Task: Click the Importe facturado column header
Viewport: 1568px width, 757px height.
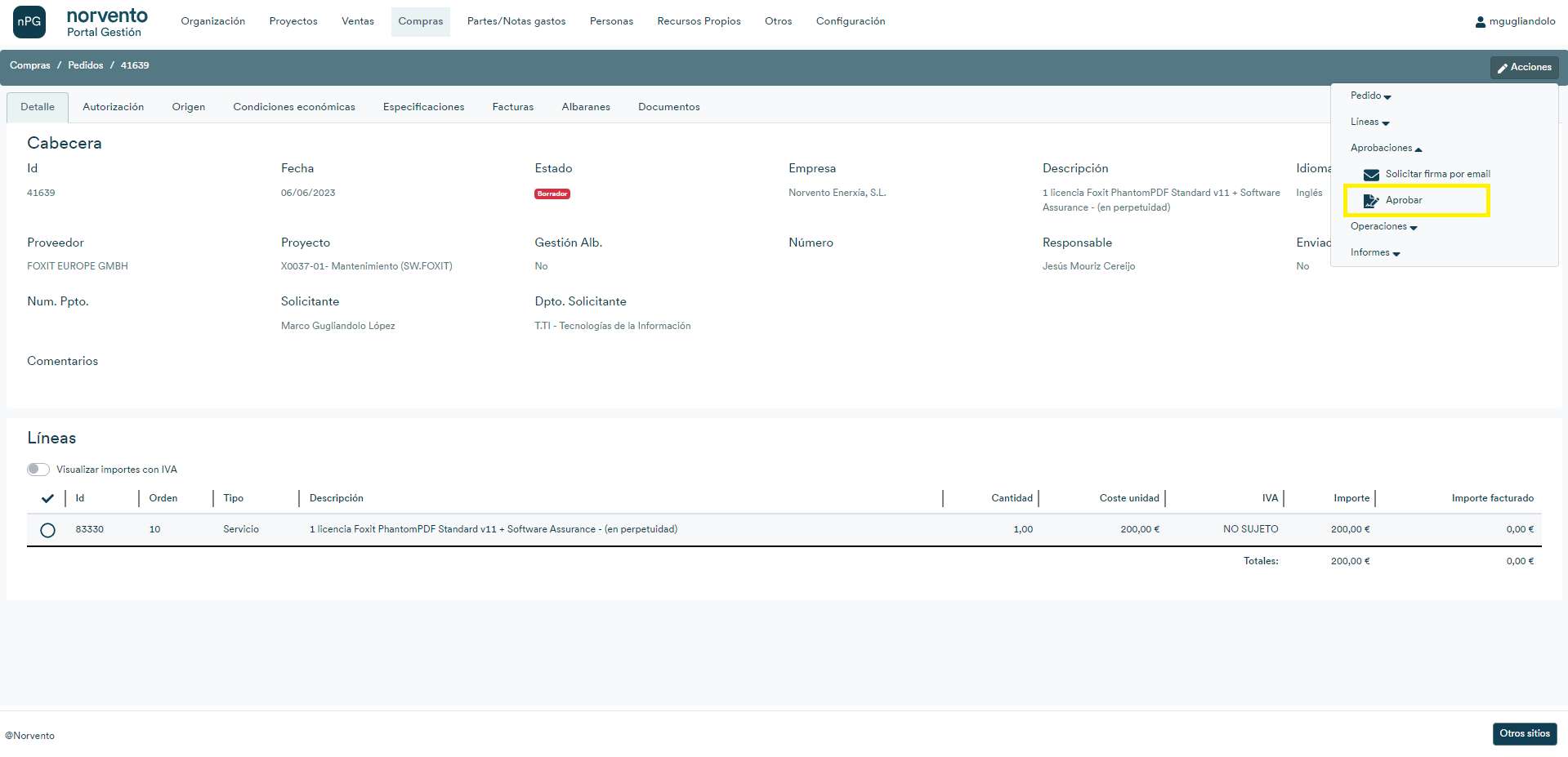Action: [1493, 498]
